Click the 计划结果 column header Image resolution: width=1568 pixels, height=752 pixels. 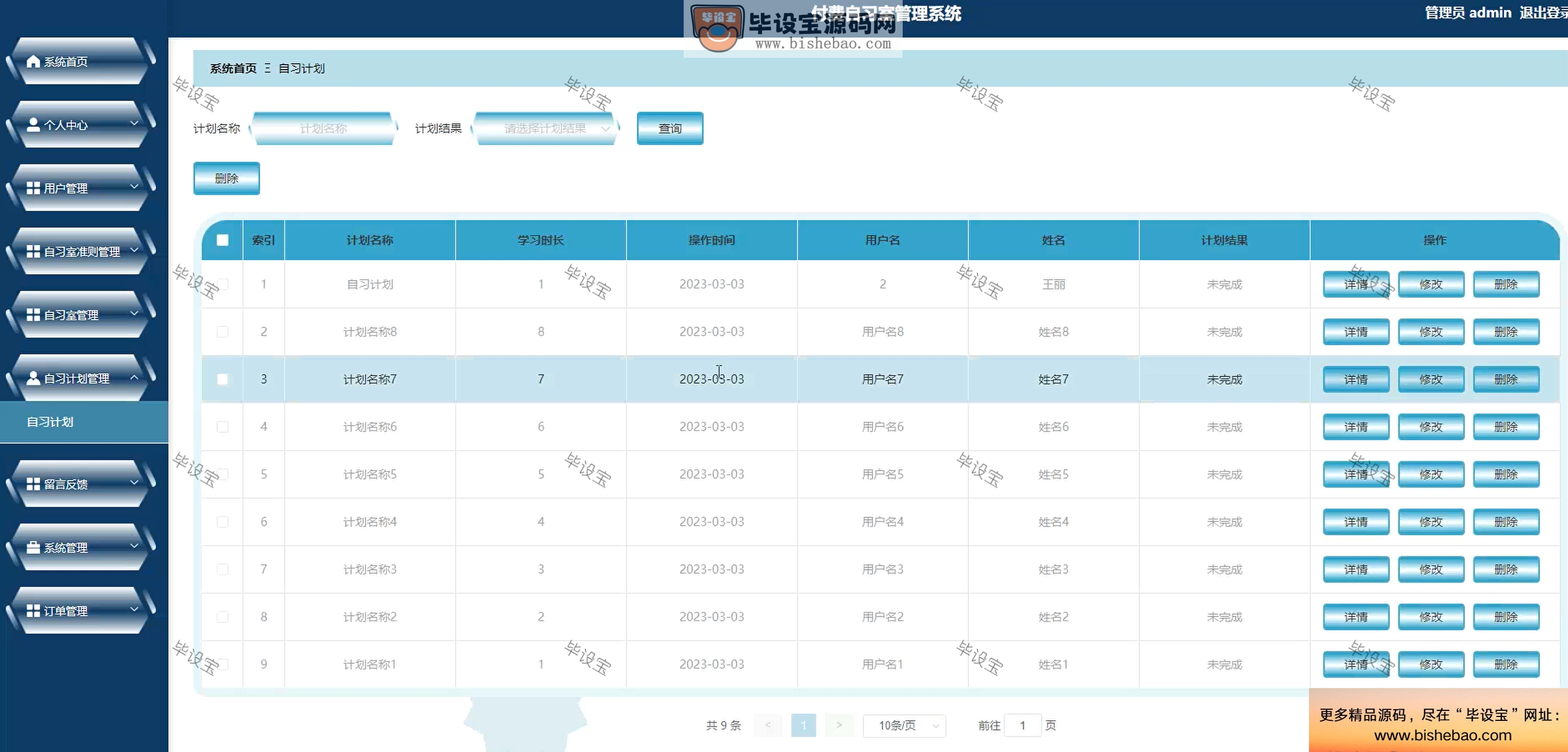click(1224, 240)
